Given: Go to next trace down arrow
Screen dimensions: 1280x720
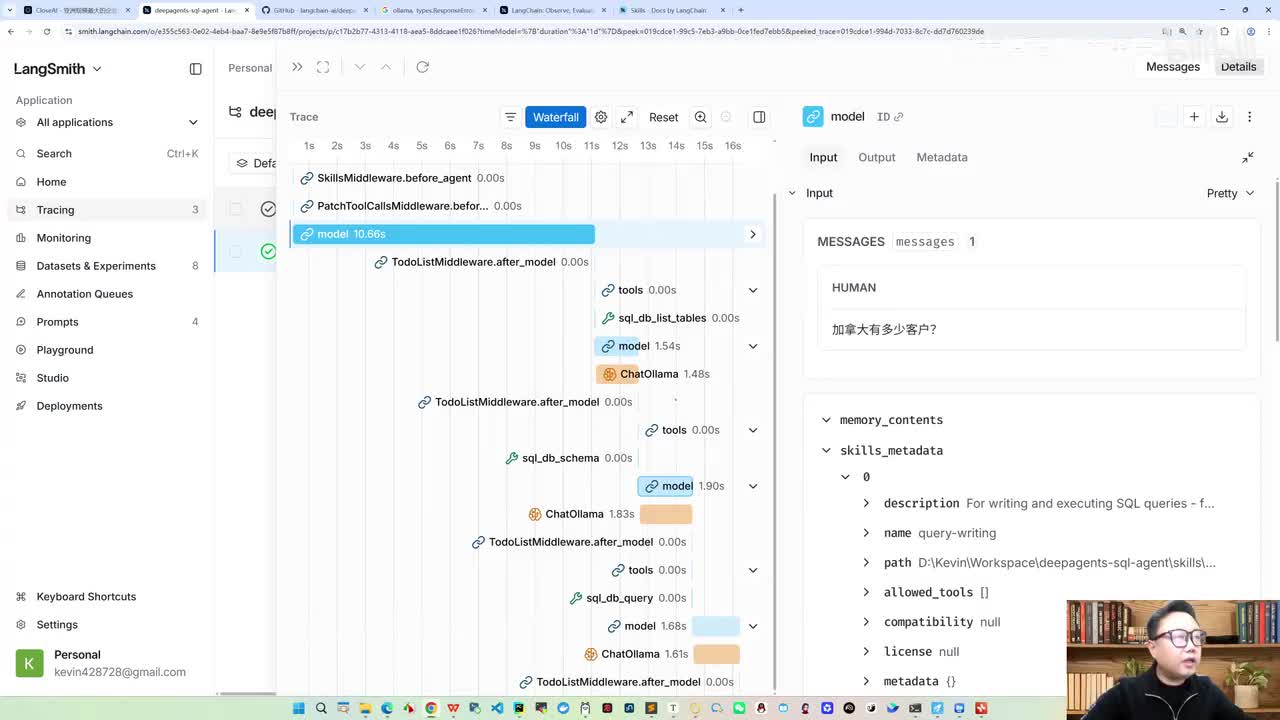Looking at the screenshot, I should (359, 67).
